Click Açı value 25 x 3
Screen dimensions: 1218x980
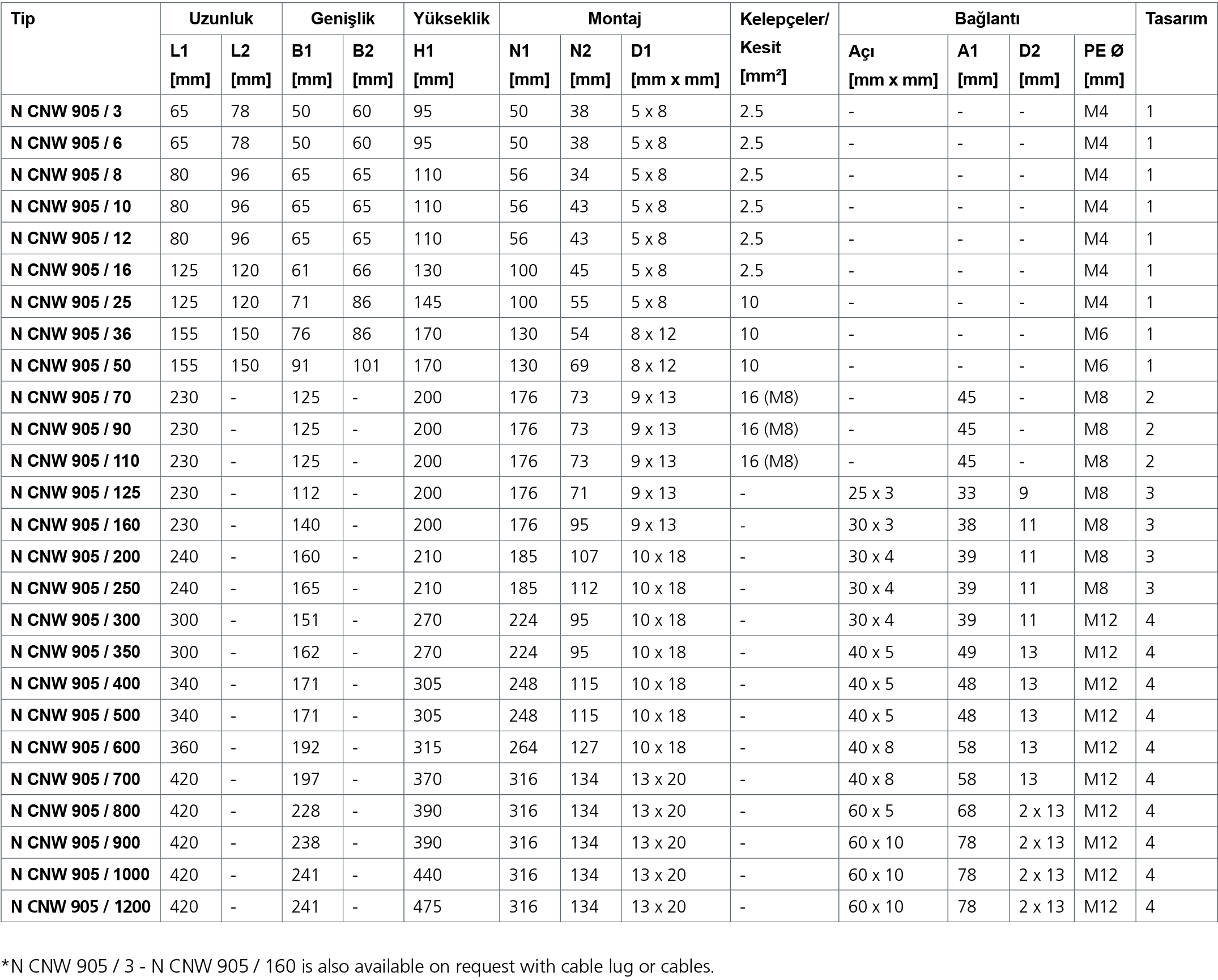click(x=871, y=493)
